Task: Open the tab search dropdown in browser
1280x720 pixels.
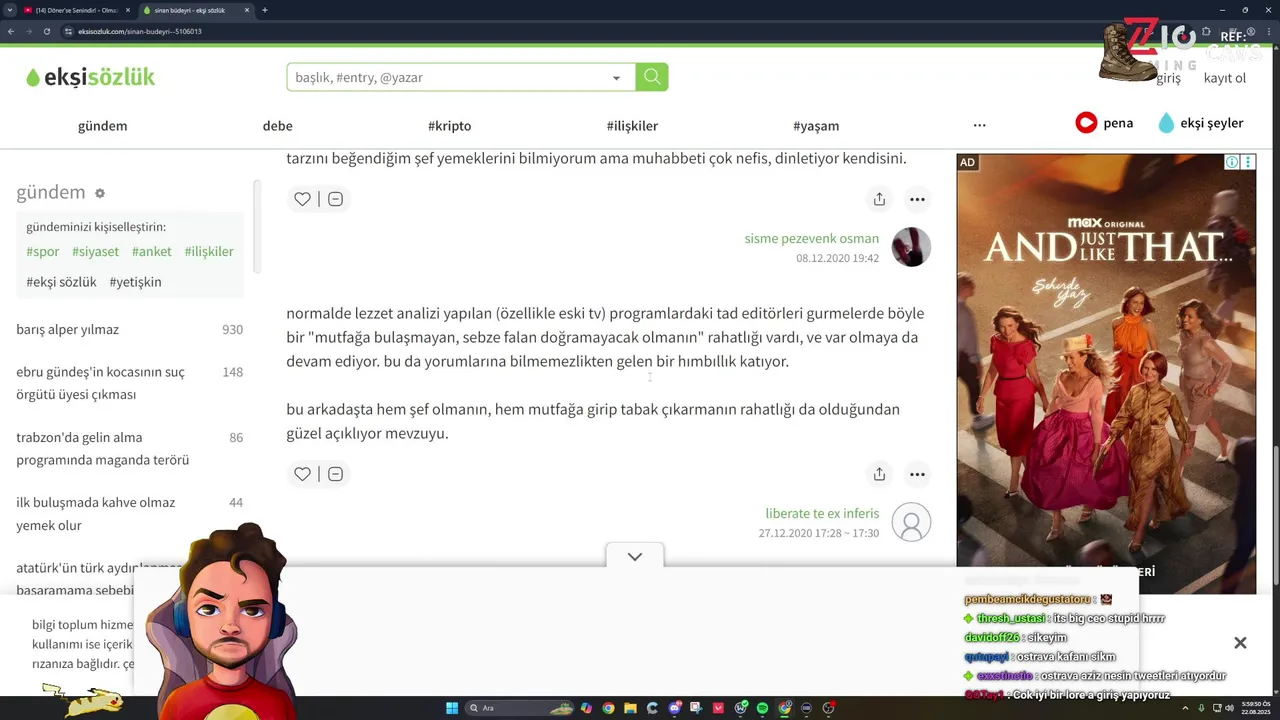Action: coord(9,10)
